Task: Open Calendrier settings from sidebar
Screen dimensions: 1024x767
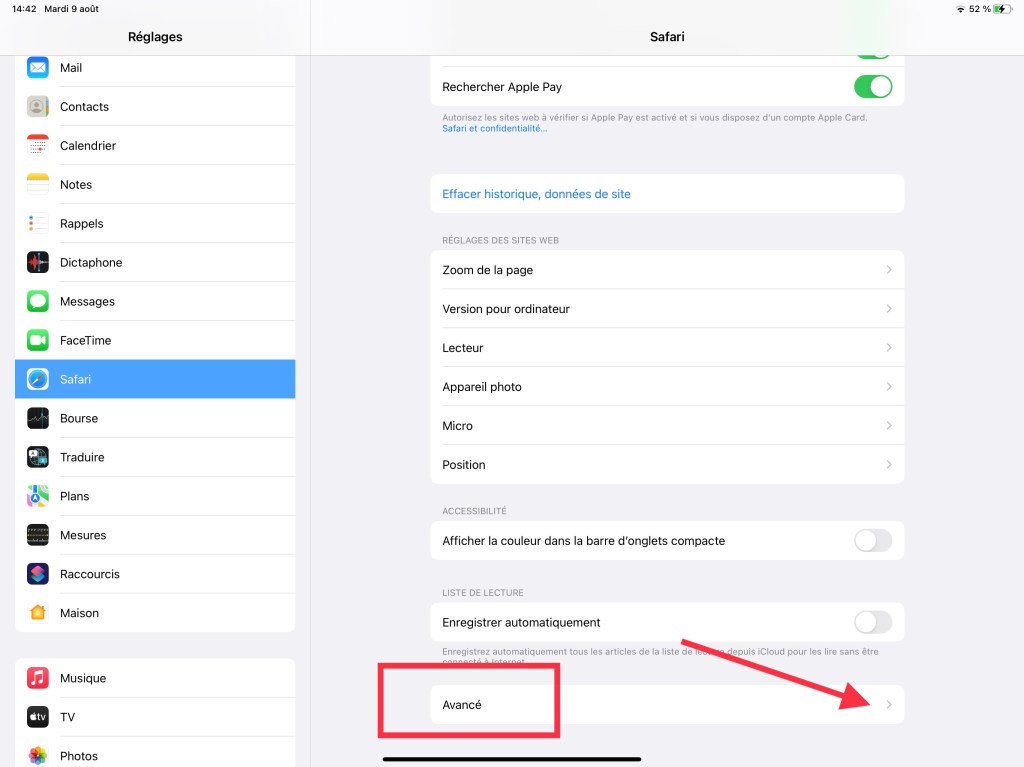Action: pyautogui.click(x=88, y=146)
